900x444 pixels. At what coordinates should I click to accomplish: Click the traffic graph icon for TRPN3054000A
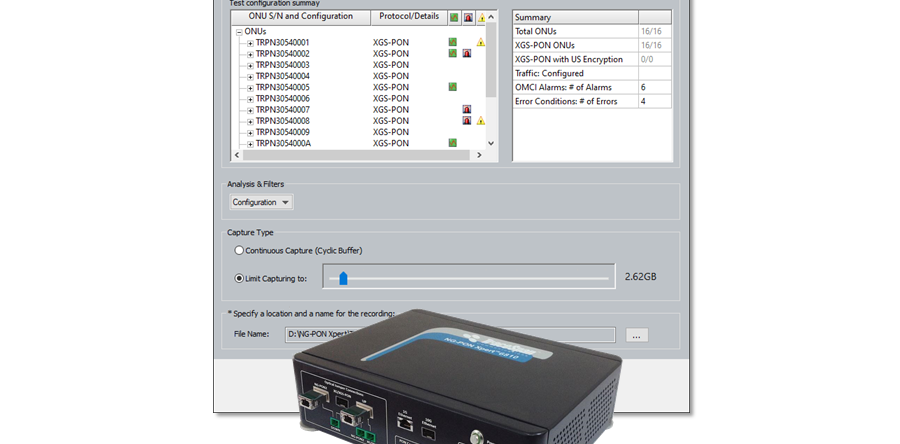pyautogui.click(x=452, y=143)
